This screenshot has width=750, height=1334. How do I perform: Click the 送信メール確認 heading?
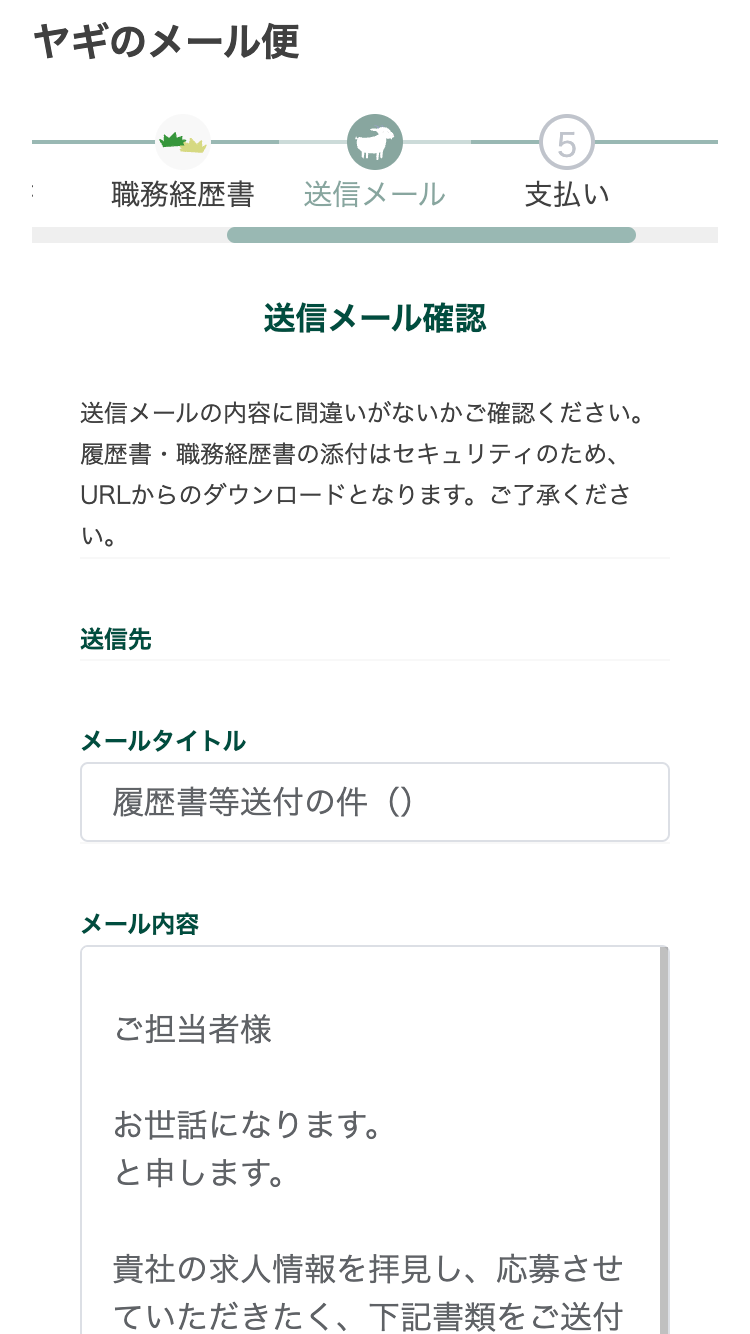coord(375,318)
